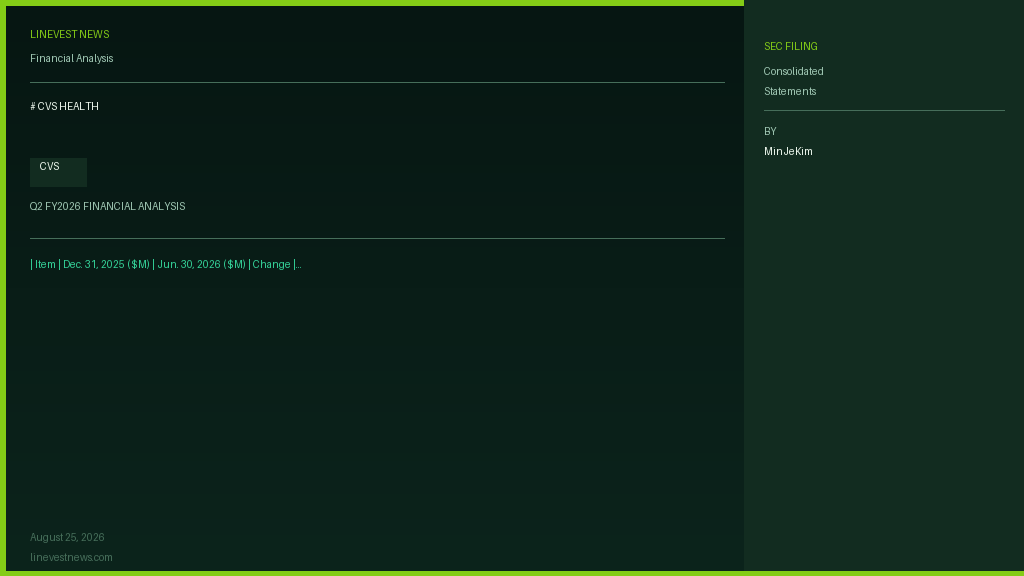Select the Financial Analysis subtitle

pyautogui.click(x=71, y=58)
